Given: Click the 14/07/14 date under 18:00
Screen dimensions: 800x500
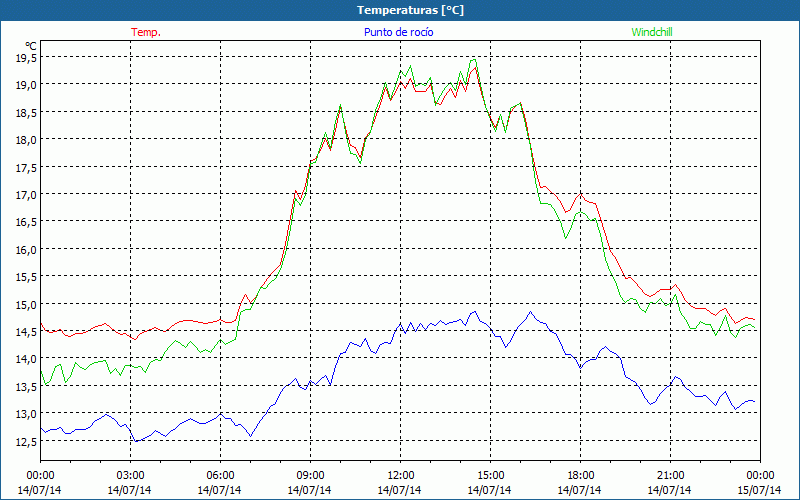Looking at the screenshot, I should click(579, 490).
